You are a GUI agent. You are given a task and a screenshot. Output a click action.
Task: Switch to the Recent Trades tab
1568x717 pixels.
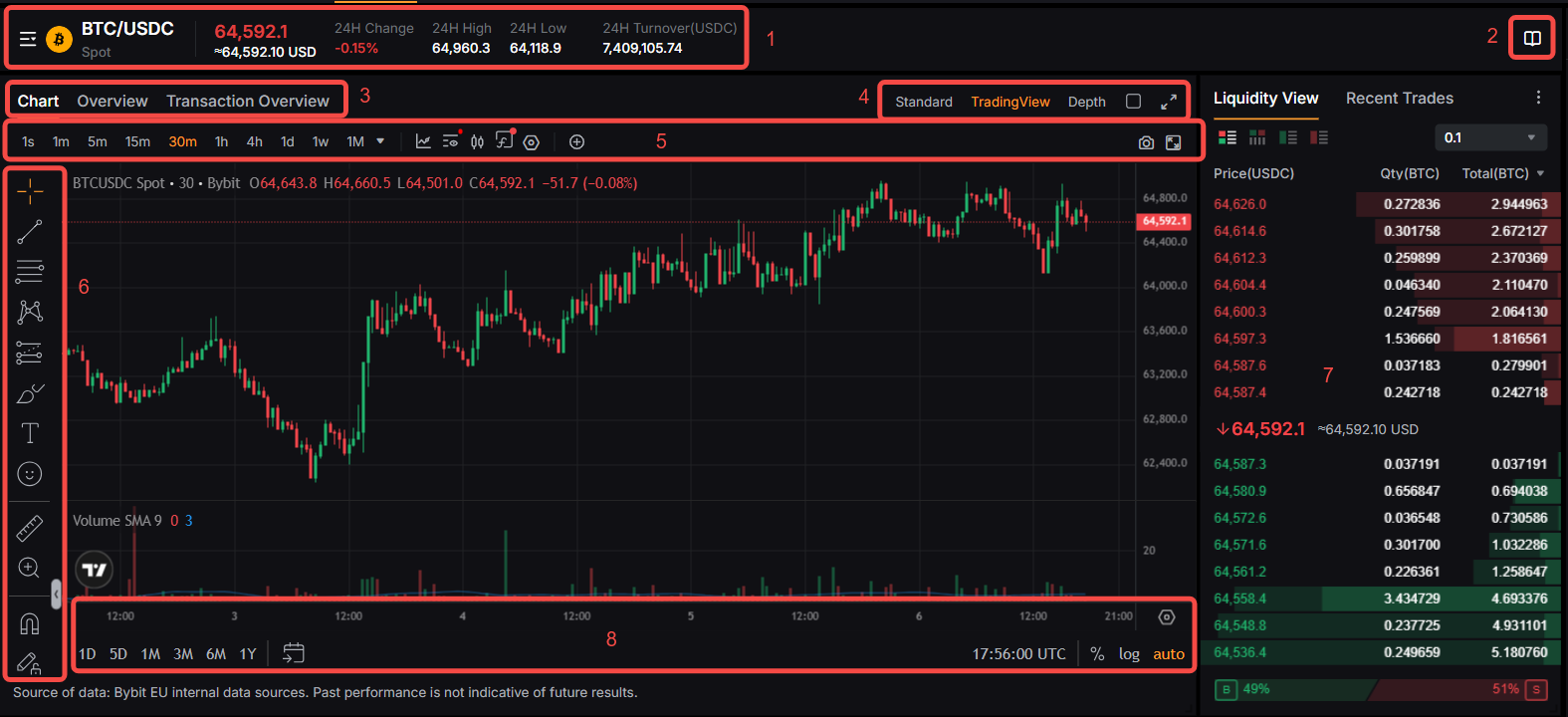coord(1399,98)
